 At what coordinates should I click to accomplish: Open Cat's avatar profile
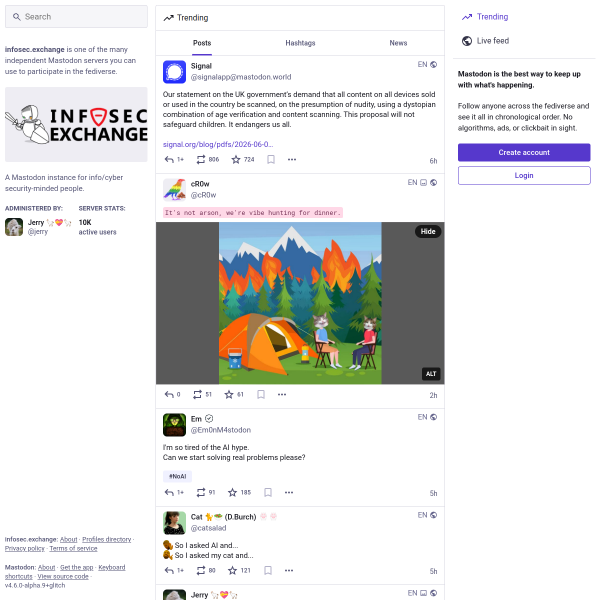pos(174,523)
